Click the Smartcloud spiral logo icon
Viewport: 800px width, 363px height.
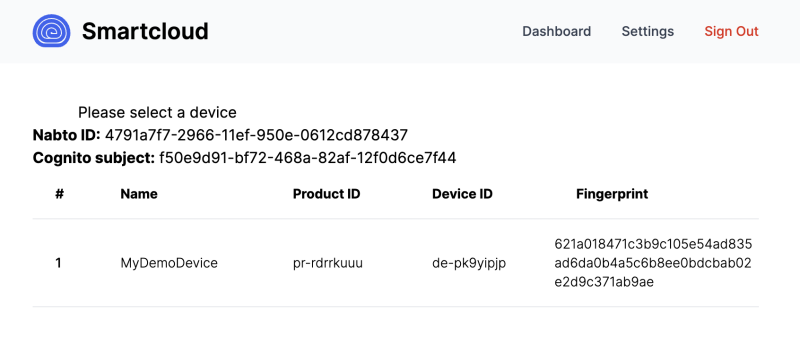tap(52, 31)
